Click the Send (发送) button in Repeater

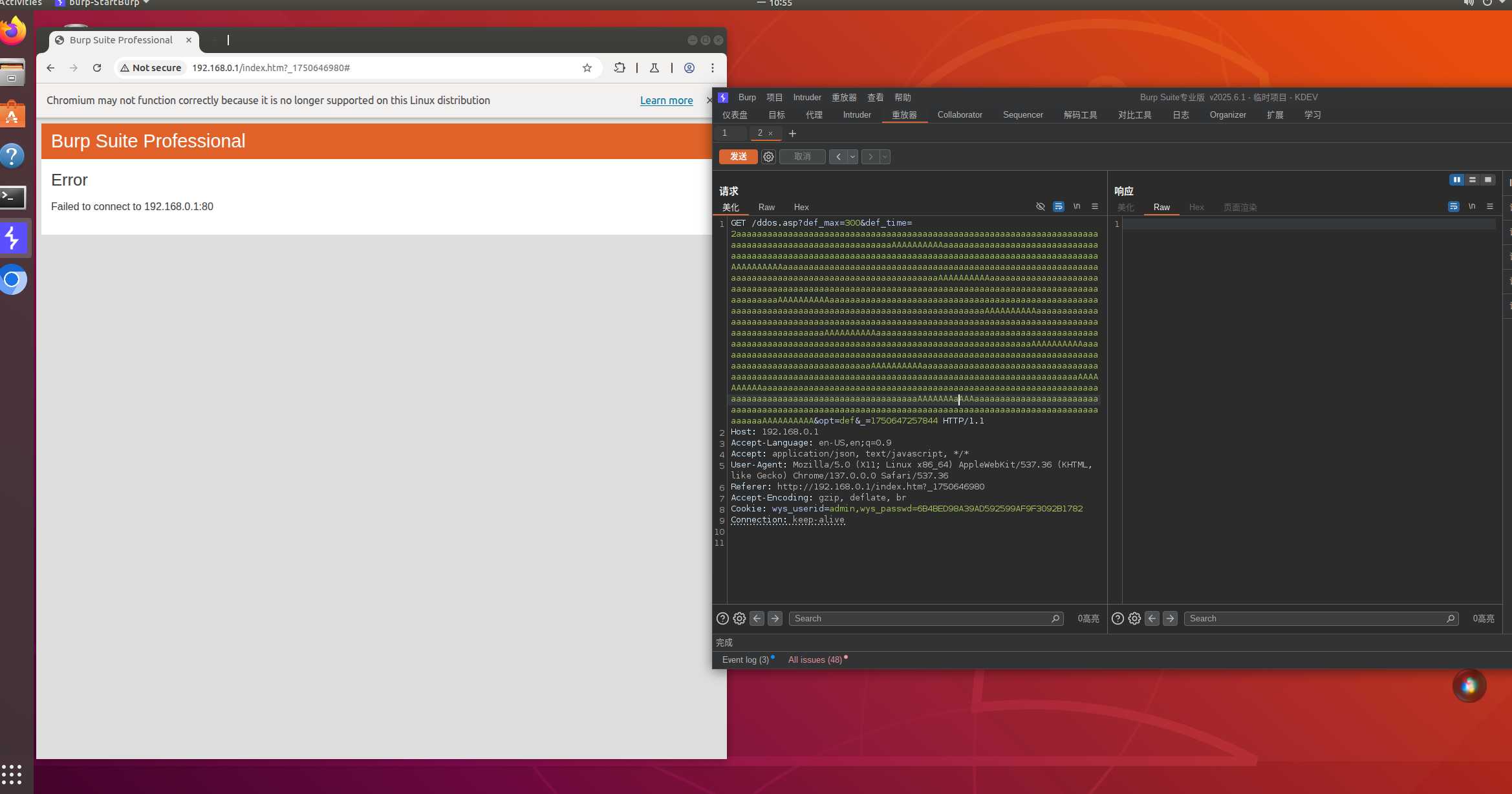pos(738,156)
